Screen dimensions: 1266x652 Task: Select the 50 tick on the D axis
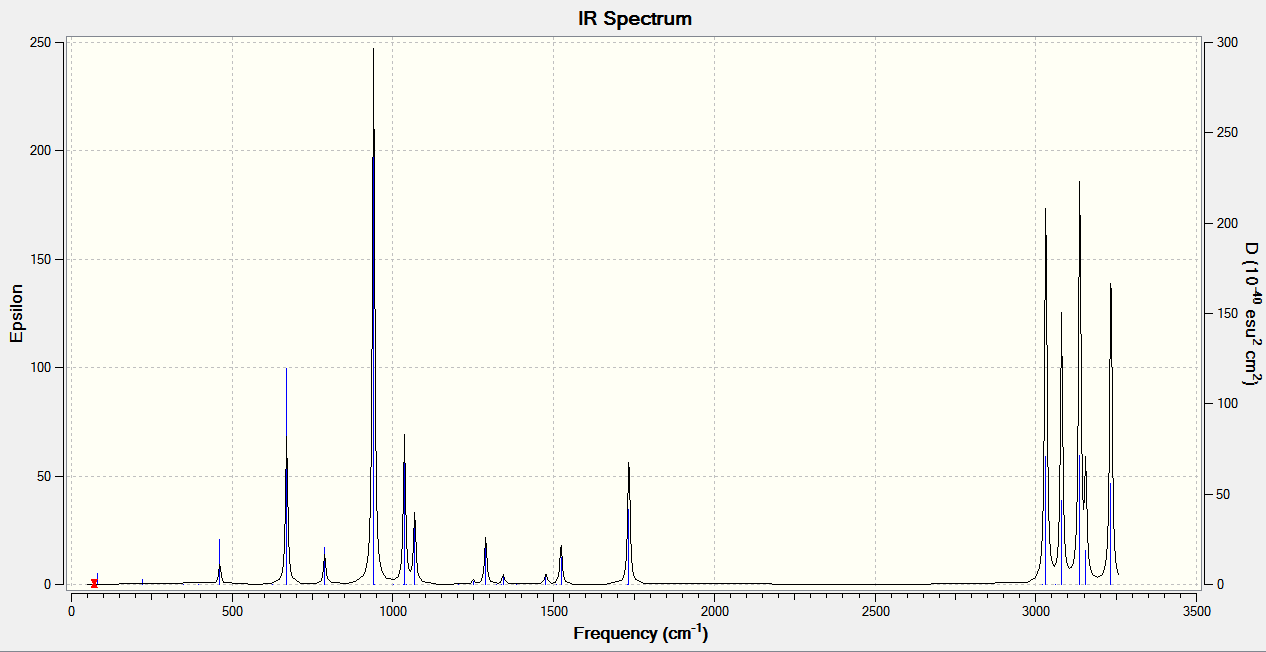click(x=1222, y=494)
